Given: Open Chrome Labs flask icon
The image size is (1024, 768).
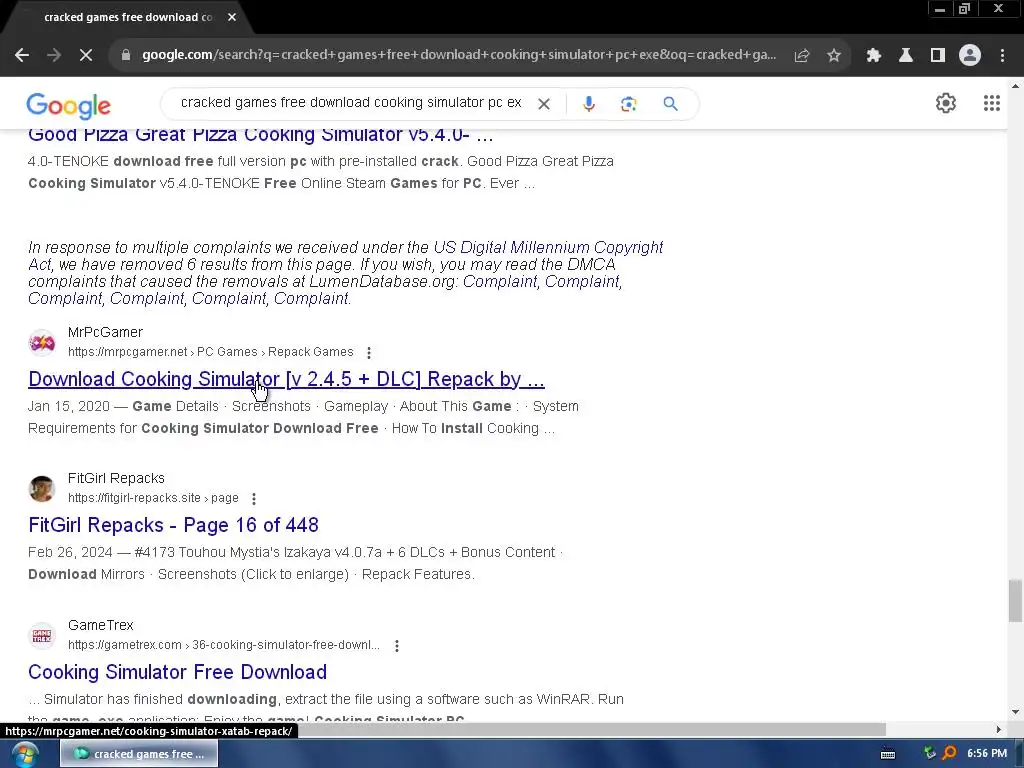Looking at the screenshot, I should coord(906,56).
